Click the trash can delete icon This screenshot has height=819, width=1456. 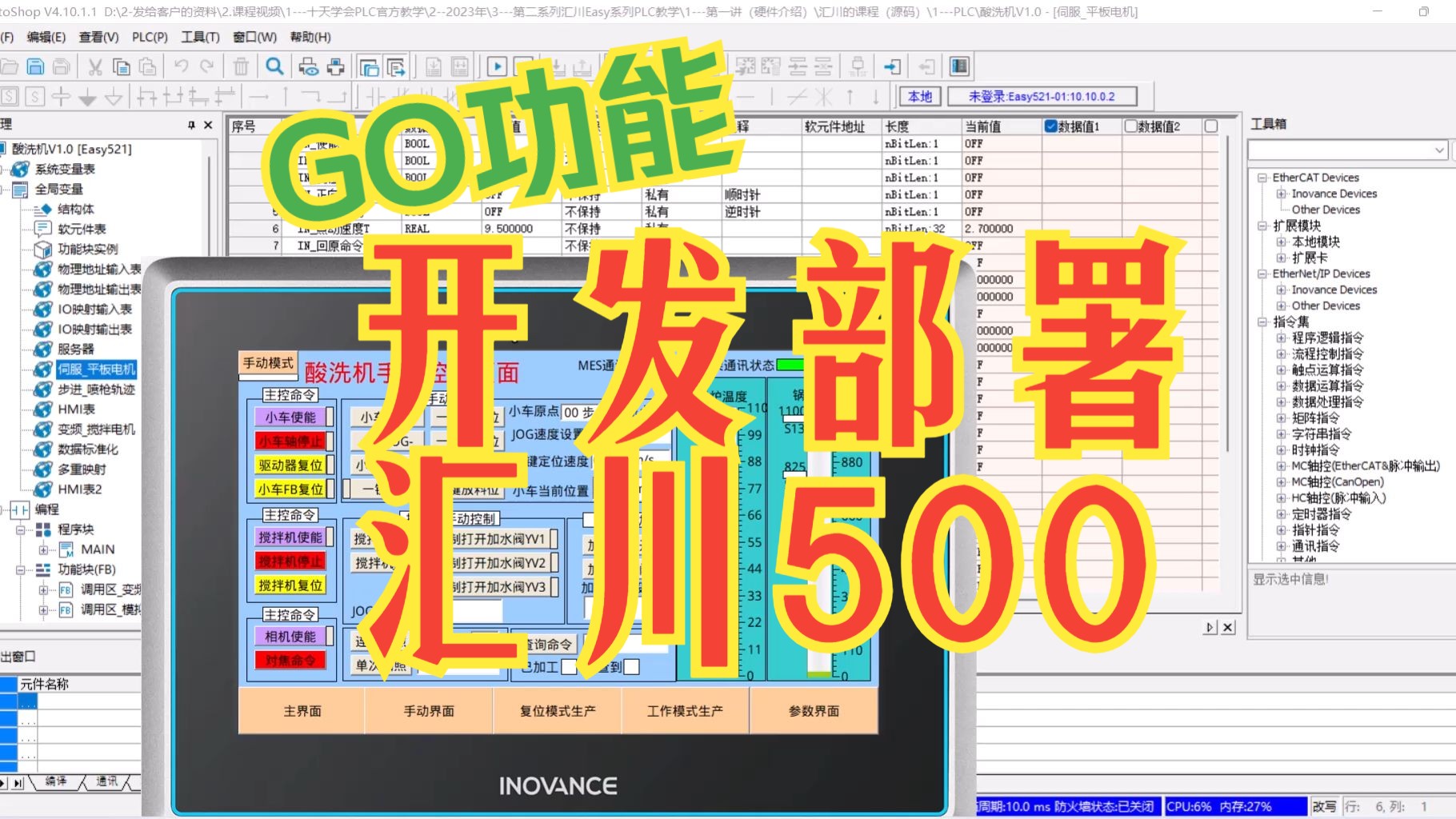[241, 66]
